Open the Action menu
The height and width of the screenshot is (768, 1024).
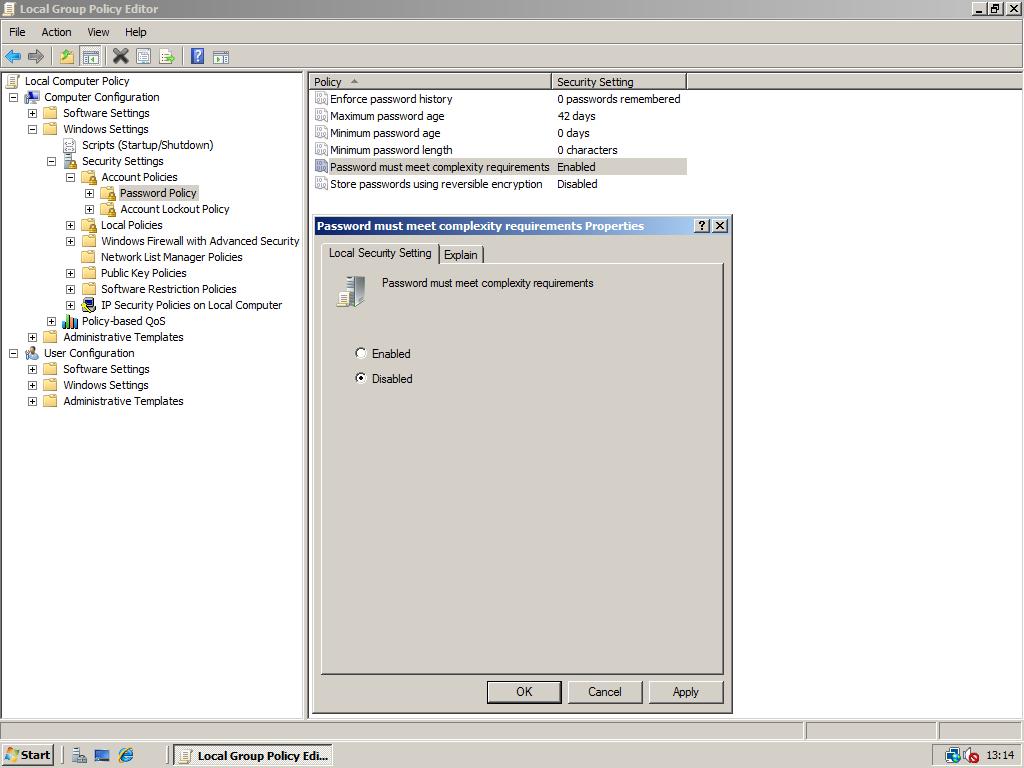[56, 32]
